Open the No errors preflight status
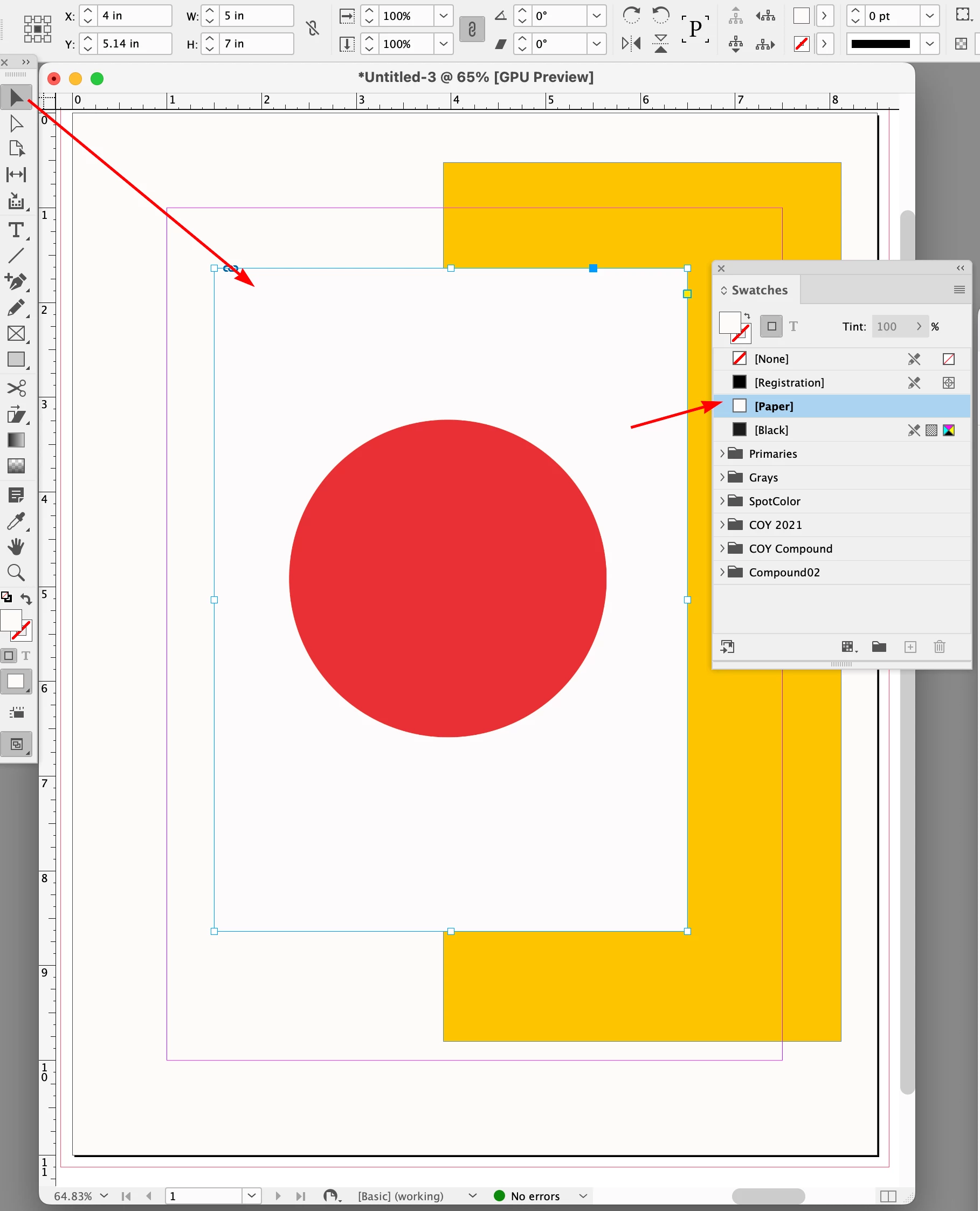 534,1196
